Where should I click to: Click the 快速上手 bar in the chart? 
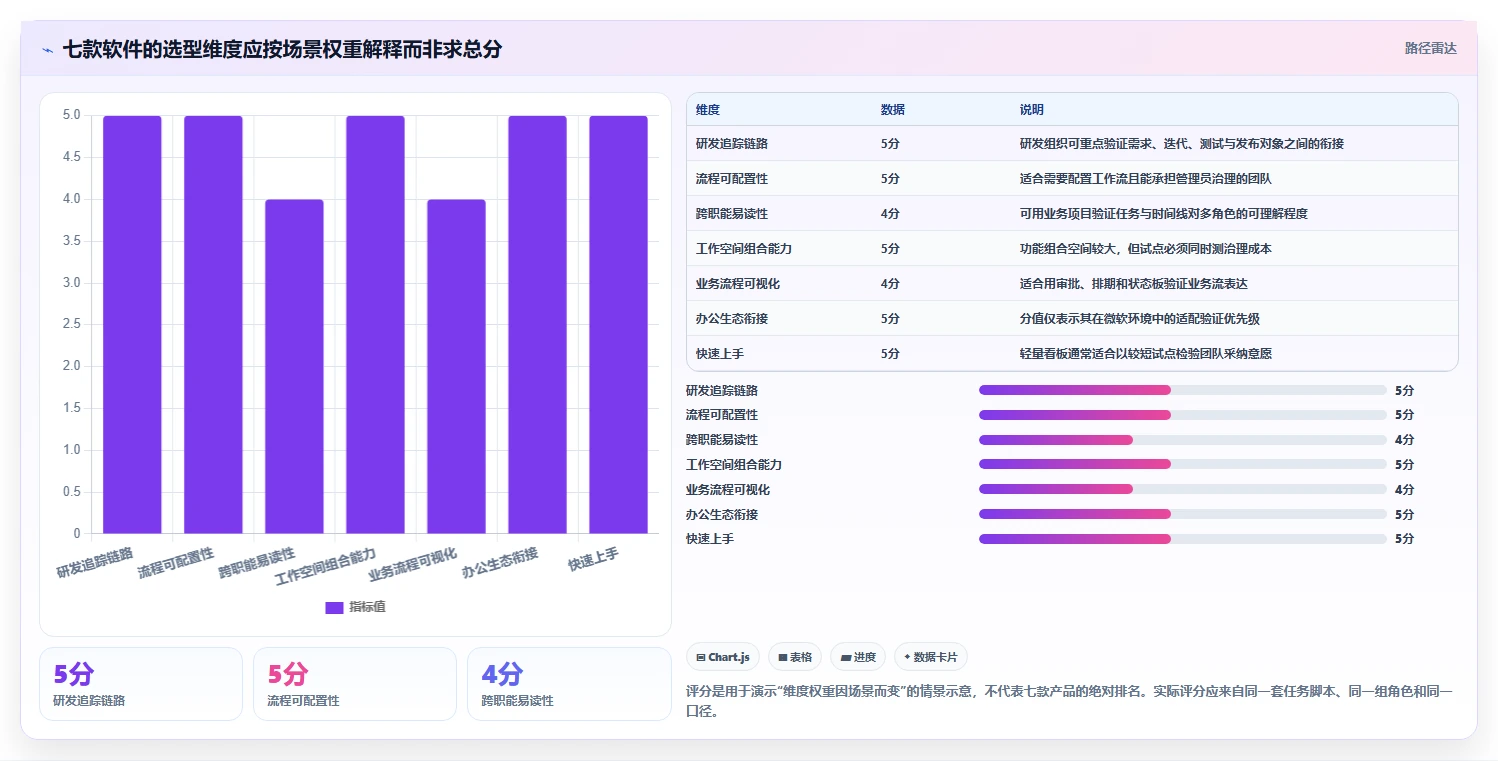(618, 324)
